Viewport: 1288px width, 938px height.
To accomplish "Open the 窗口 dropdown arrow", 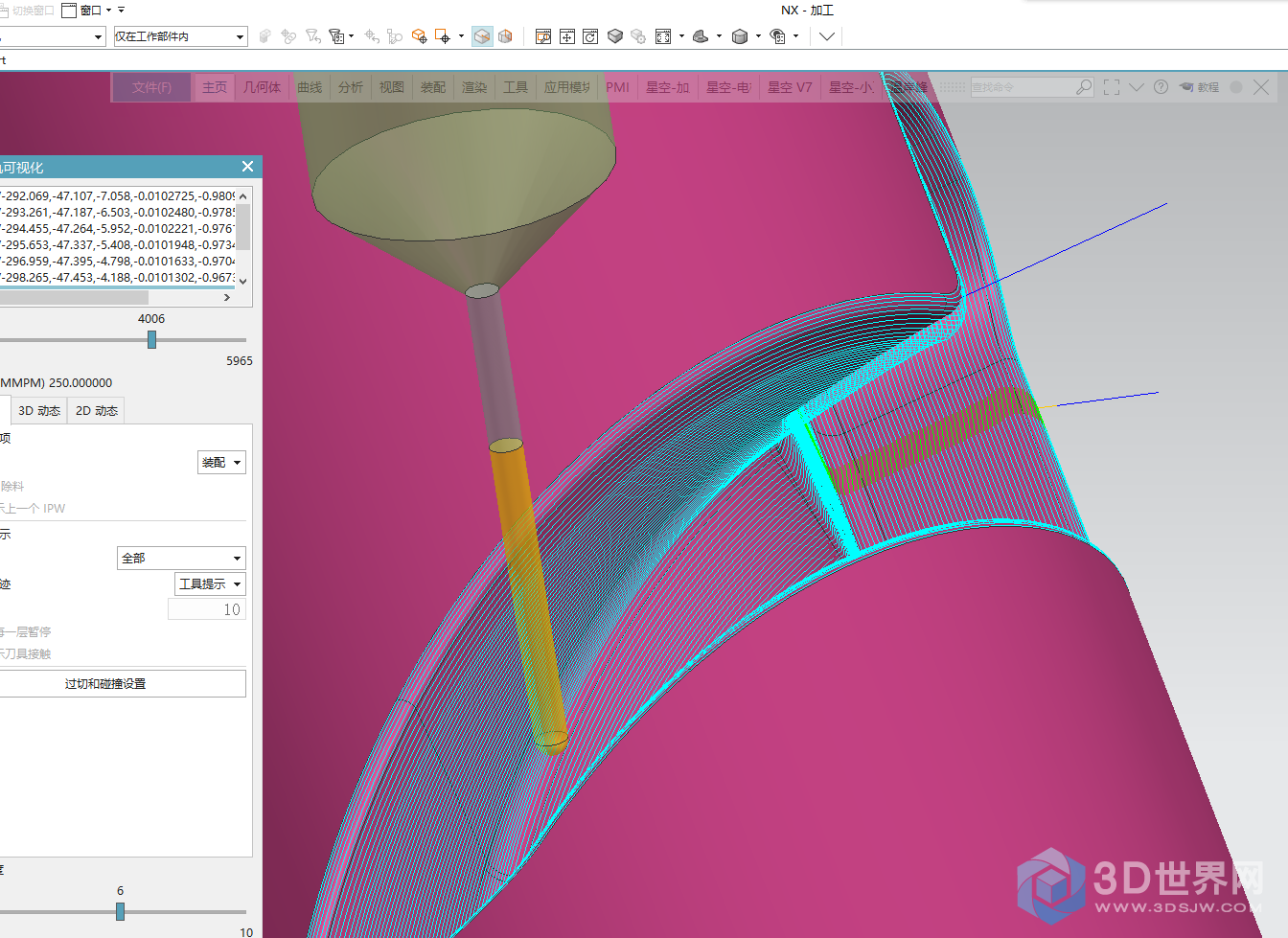I will pos(108,11).
